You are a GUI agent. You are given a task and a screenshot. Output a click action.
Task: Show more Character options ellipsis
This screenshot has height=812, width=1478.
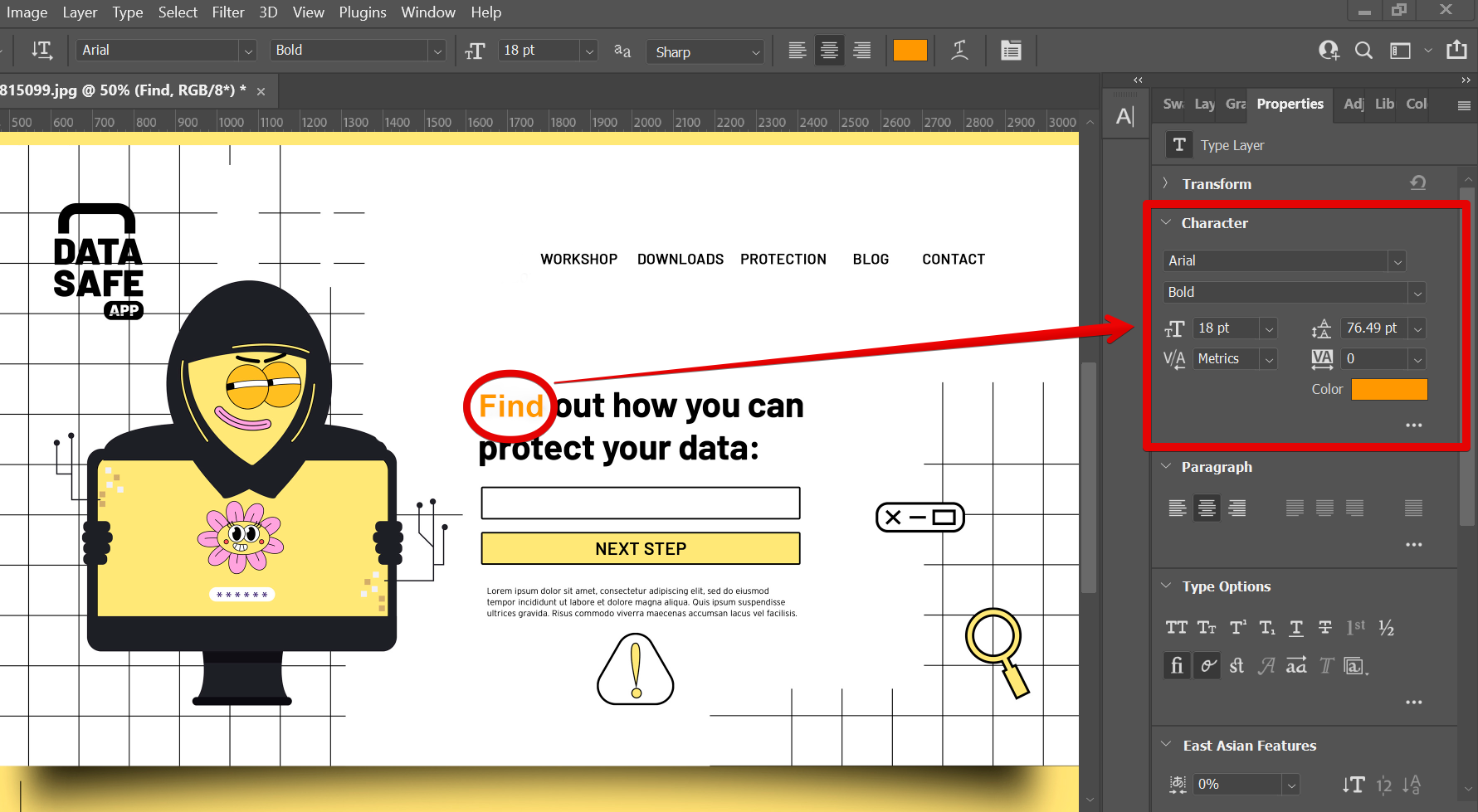coord(1413,425)
